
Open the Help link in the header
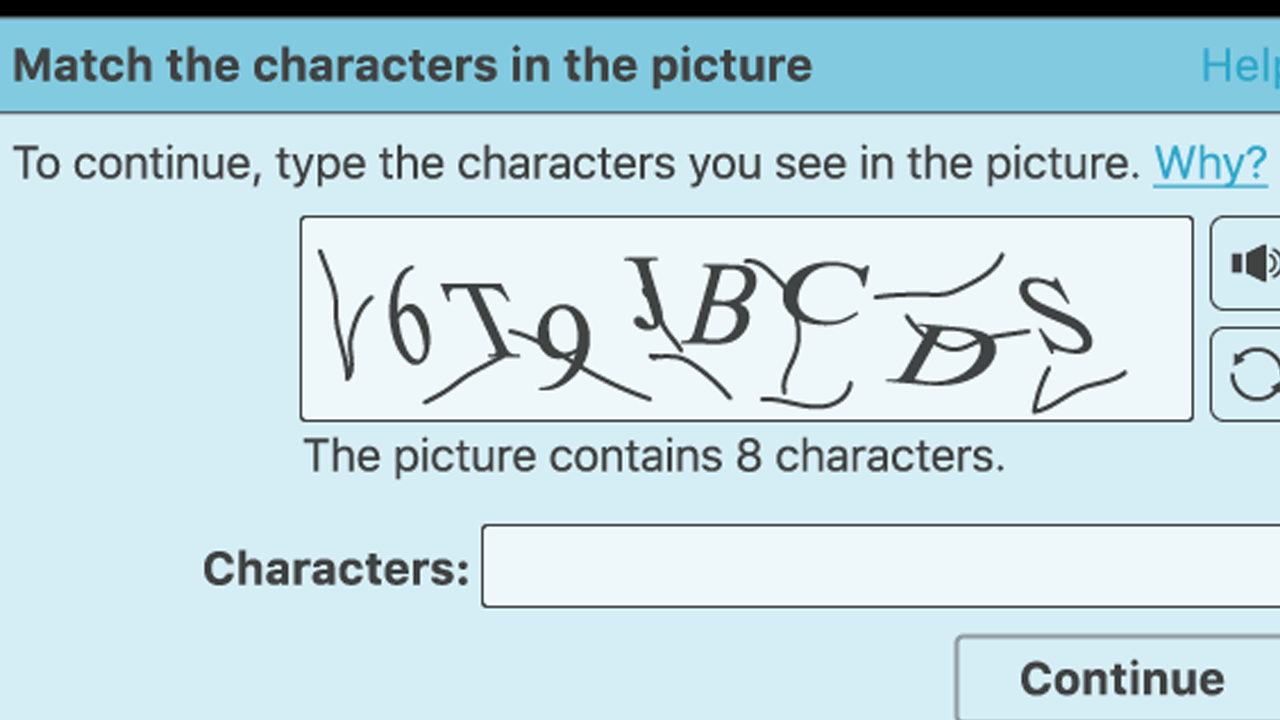tap(1240, 66)
